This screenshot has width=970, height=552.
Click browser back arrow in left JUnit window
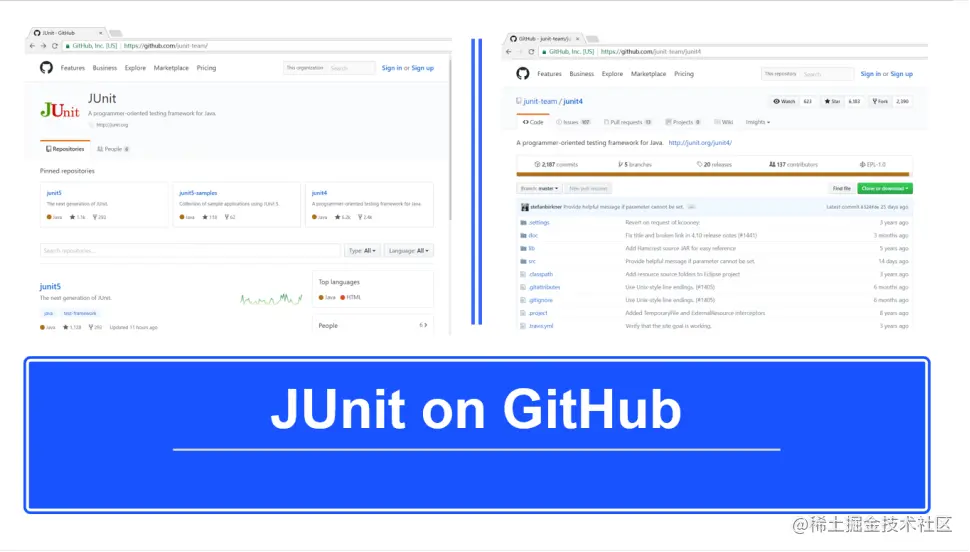(x=32, y=46)
